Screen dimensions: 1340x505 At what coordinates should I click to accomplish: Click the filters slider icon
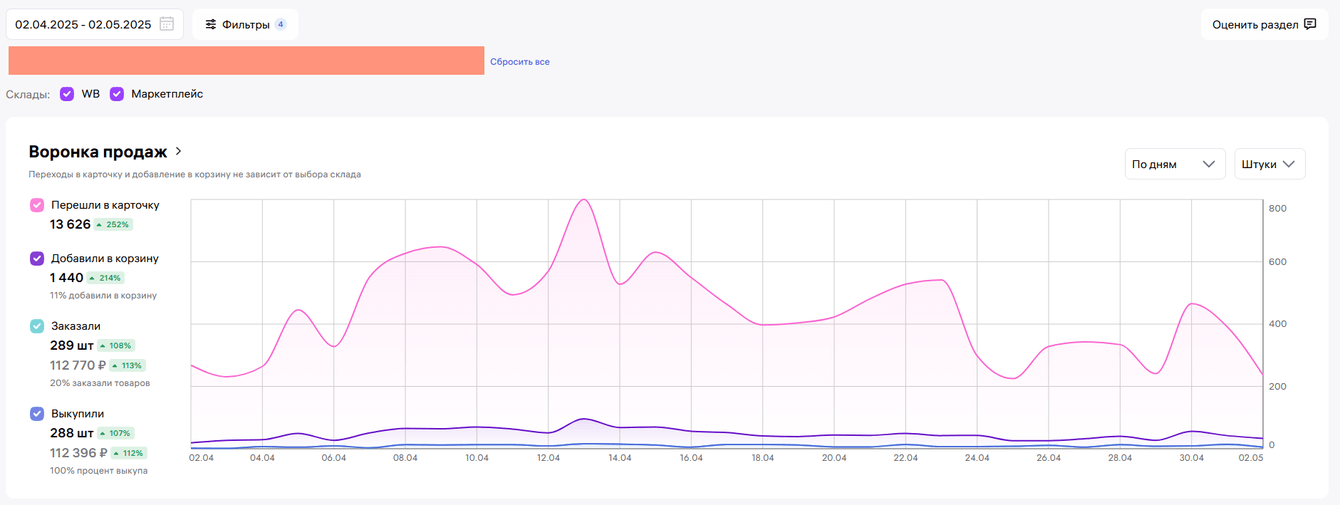pos(211,24)
